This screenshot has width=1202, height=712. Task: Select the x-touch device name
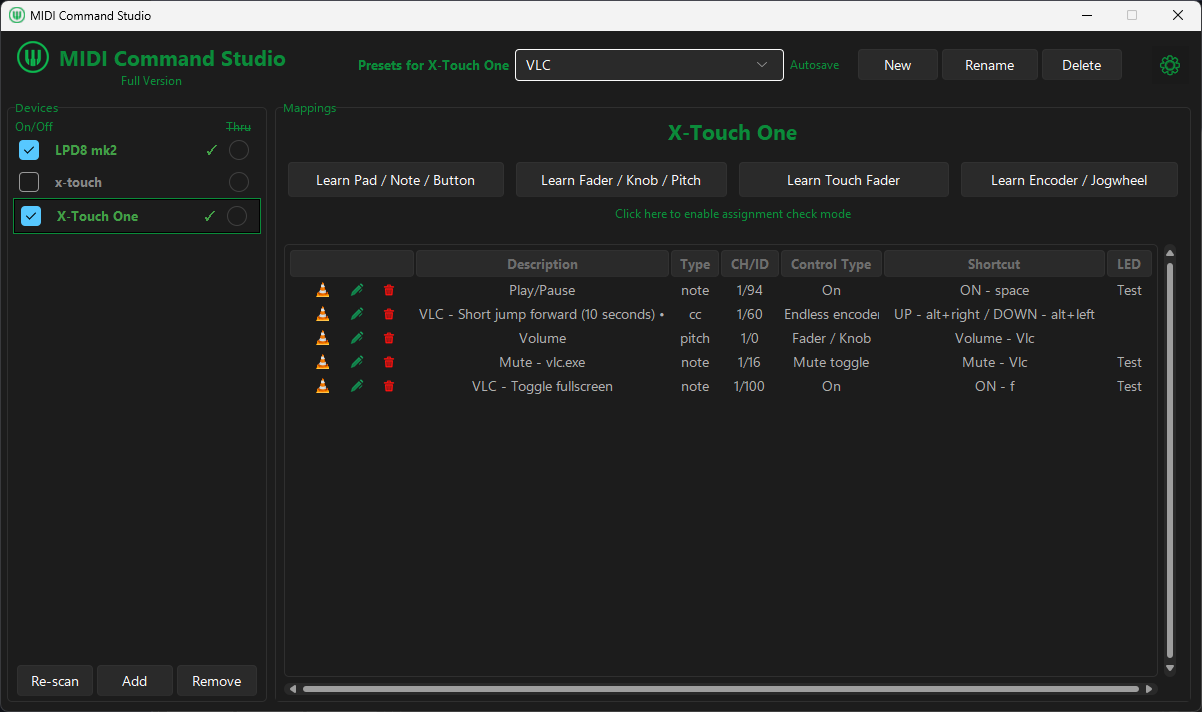coord(78,182)
